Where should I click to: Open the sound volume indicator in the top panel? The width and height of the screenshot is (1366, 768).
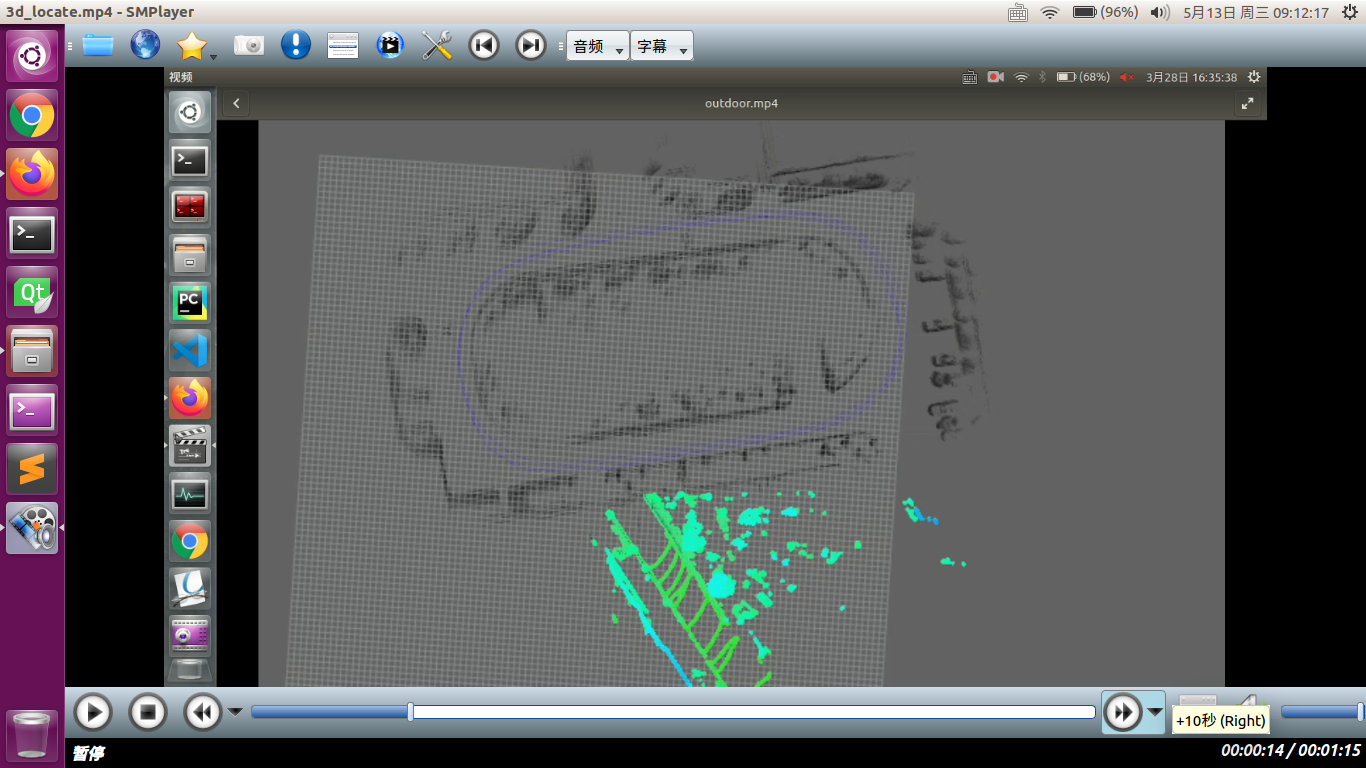point(1160,13)
